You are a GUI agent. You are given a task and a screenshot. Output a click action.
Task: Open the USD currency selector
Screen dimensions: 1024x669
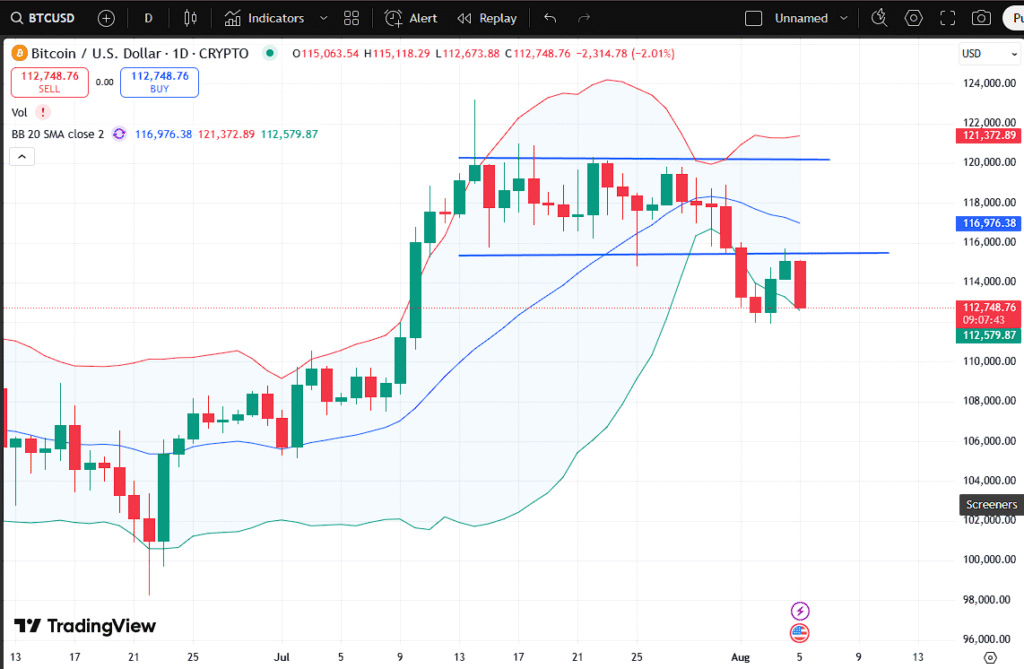point(971,53)
